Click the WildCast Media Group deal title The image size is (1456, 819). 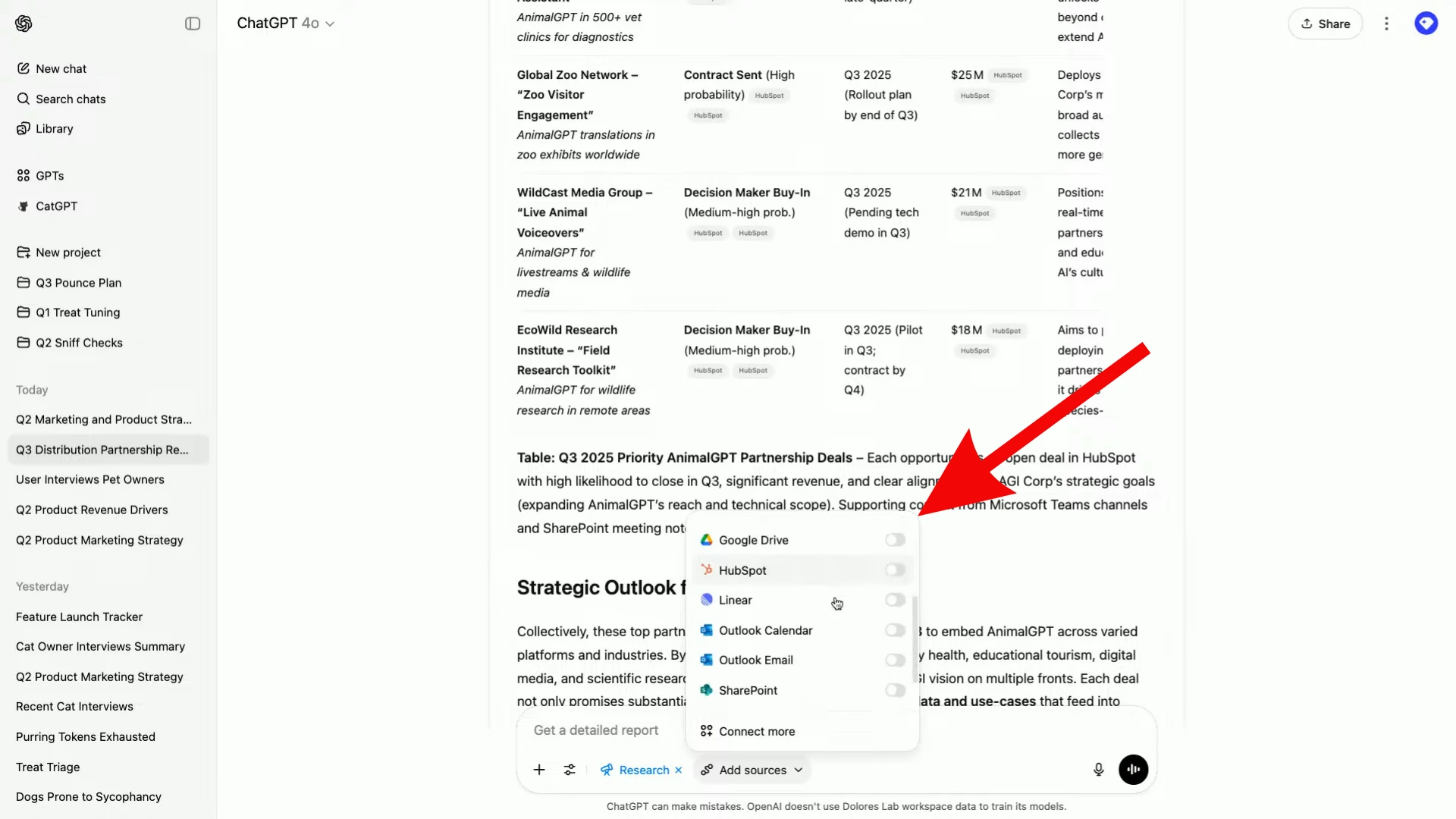[585, 212]
